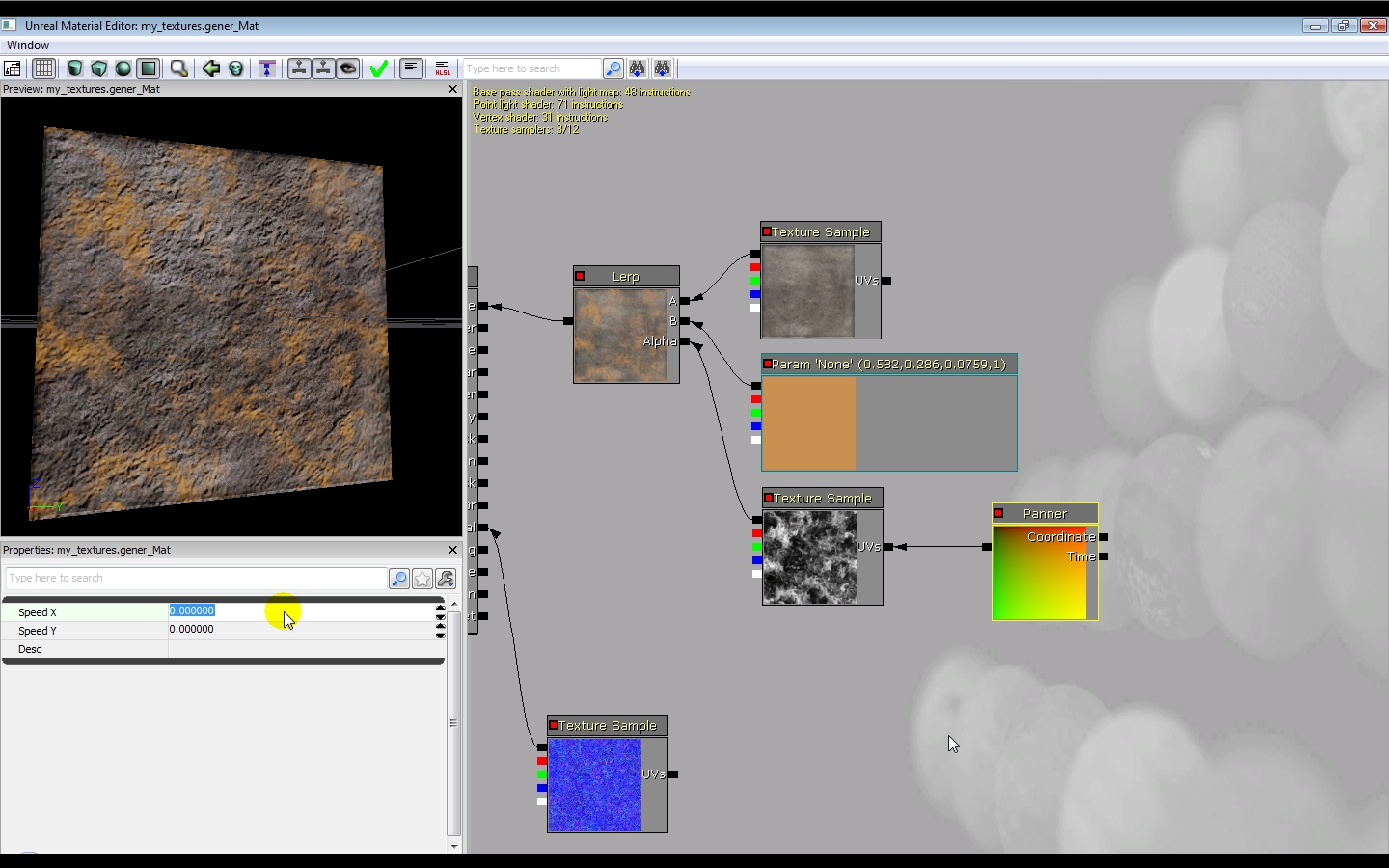Image resolution: width=1389 pixels, height=868 pixels.
Task: Click the green checkmark Apply Changes icon
Action: (379, 68)
